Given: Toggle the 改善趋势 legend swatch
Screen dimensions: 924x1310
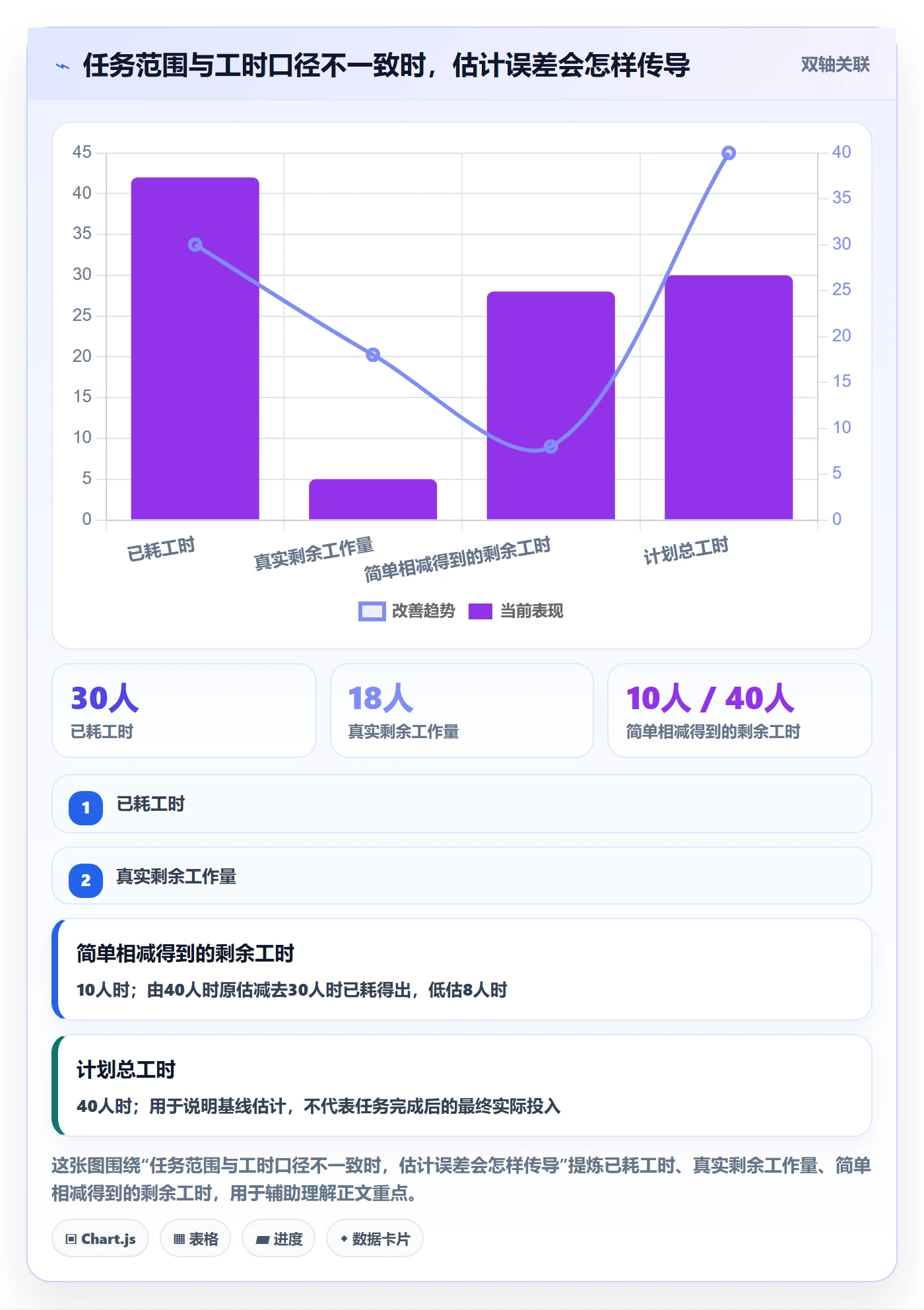Looking at the screenshot, I should pyautogui.click(x=372, y=611).
